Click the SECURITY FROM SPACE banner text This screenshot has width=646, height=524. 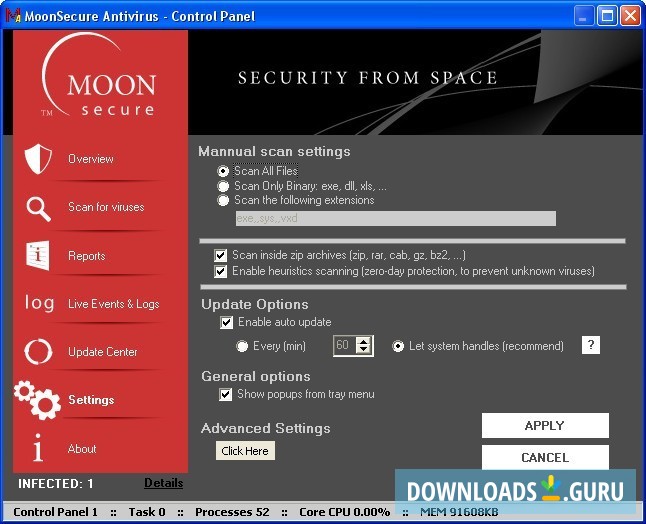coord(367,78)
